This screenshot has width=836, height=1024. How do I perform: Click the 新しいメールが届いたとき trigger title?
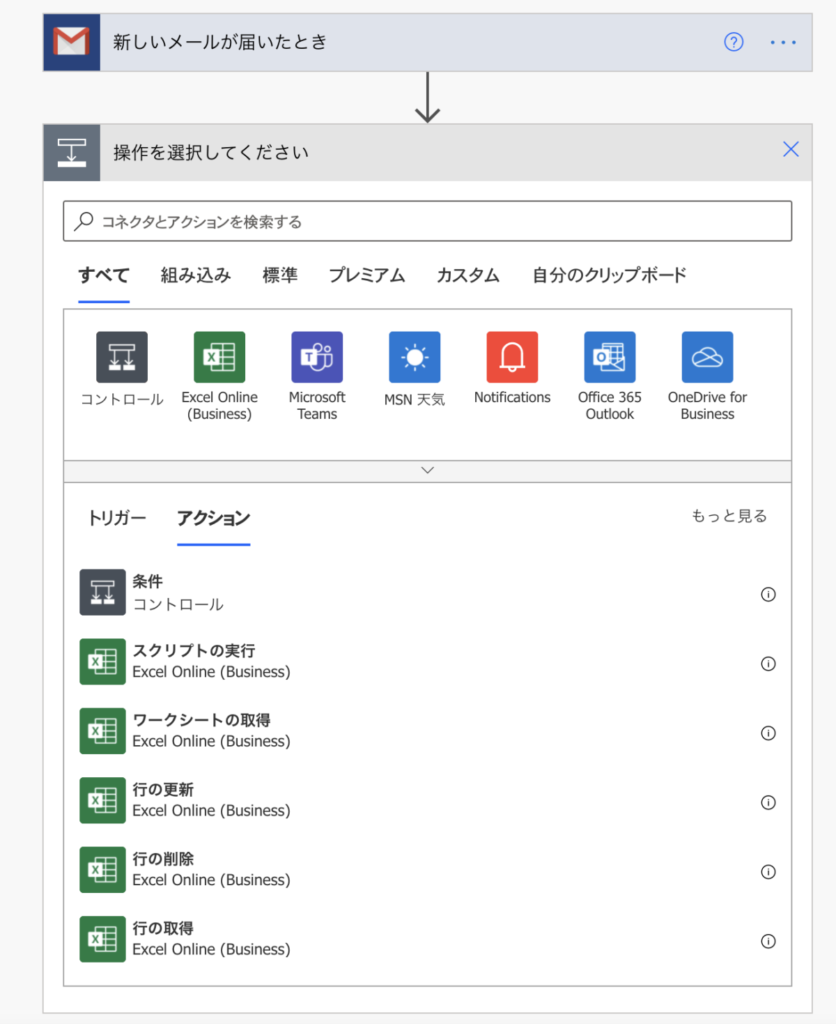(x=220, y=42)
